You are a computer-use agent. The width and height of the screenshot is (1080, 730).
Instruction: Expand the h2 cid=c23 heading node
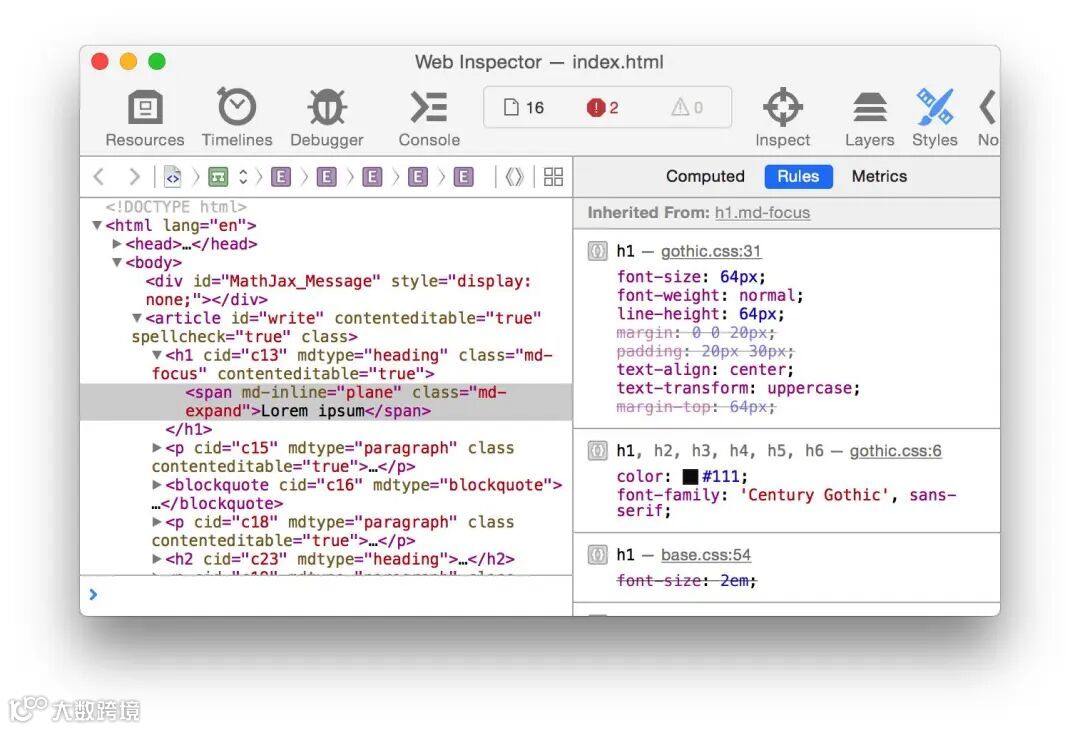[x=157, y=559]
